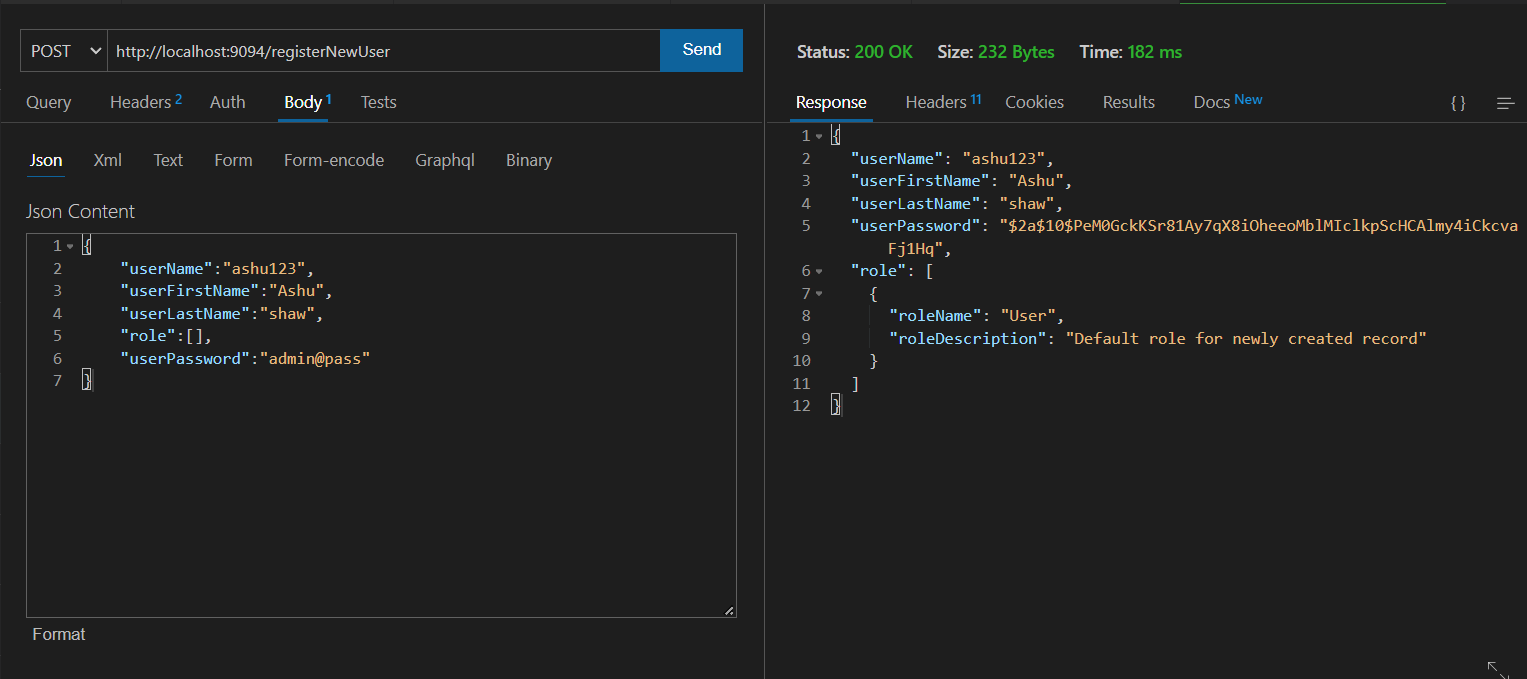Select the Graphql body type
Viewport: 1527px width, 679px height.
click(x=444, y=160)
